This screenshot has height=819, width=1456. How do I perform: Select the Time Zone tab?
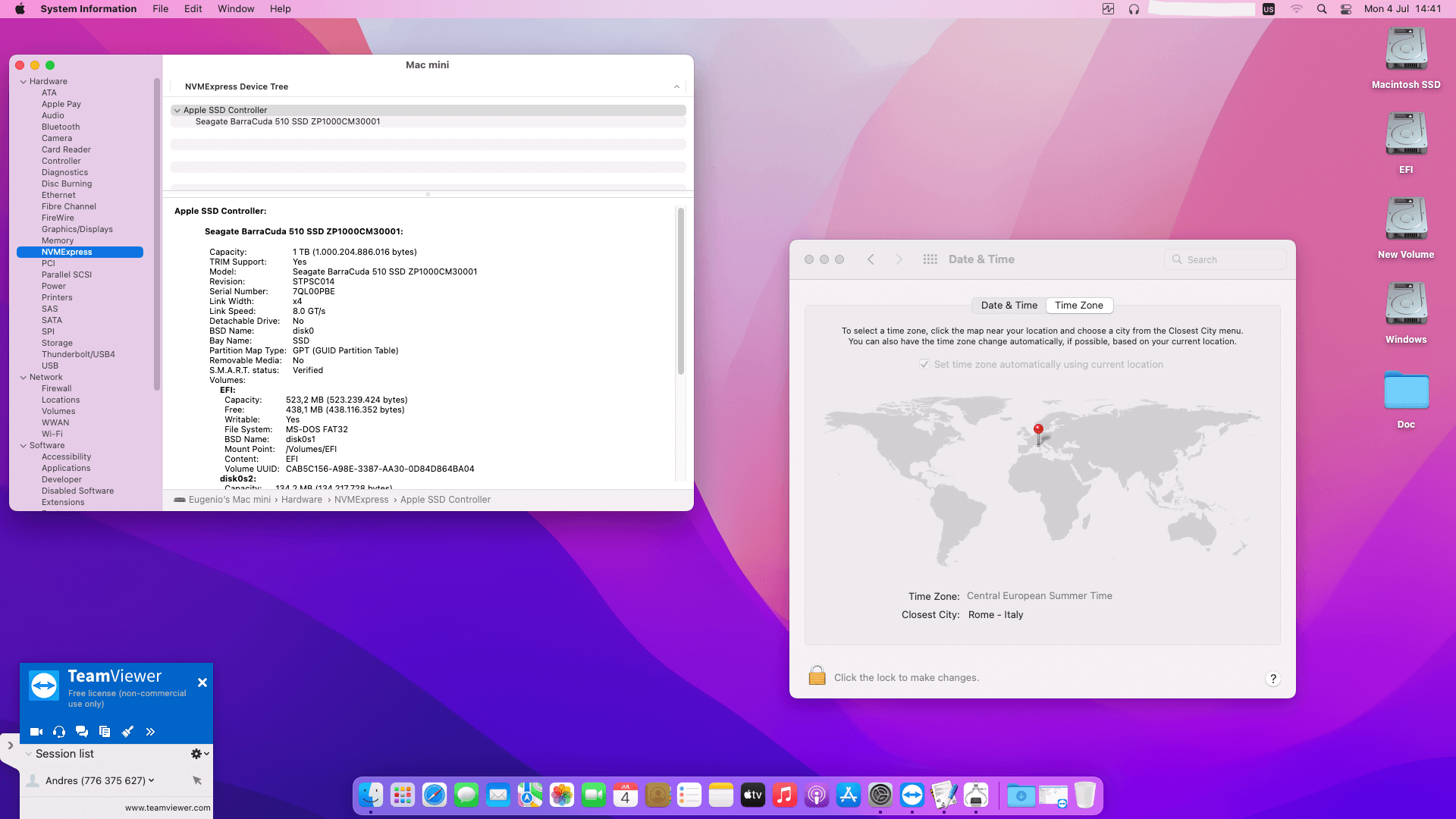pyautogui.click(x=1079, y=306)
